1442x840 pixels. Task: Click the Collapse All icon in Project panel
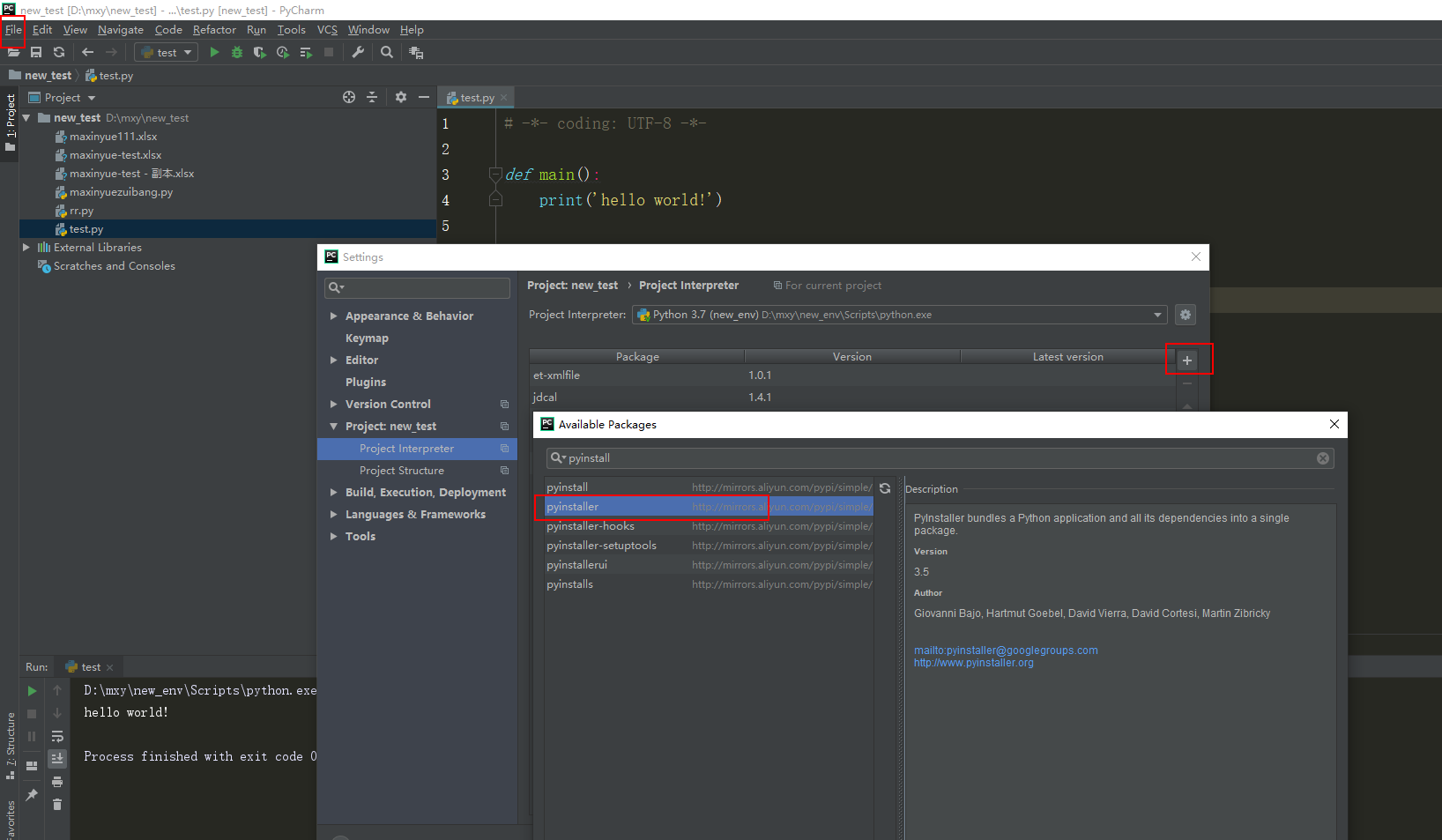point(372,98)
